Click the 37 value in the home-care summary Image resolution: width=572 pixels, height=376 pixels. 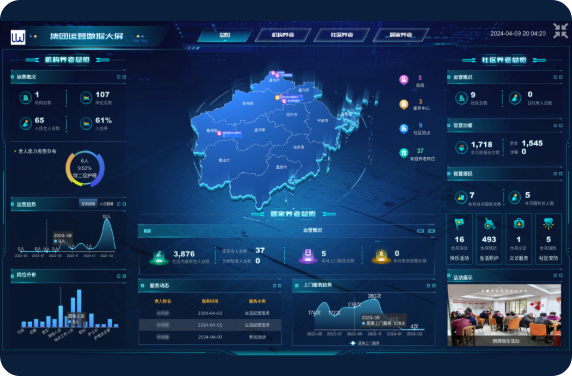pyautogui.click(x=260, y=250)
